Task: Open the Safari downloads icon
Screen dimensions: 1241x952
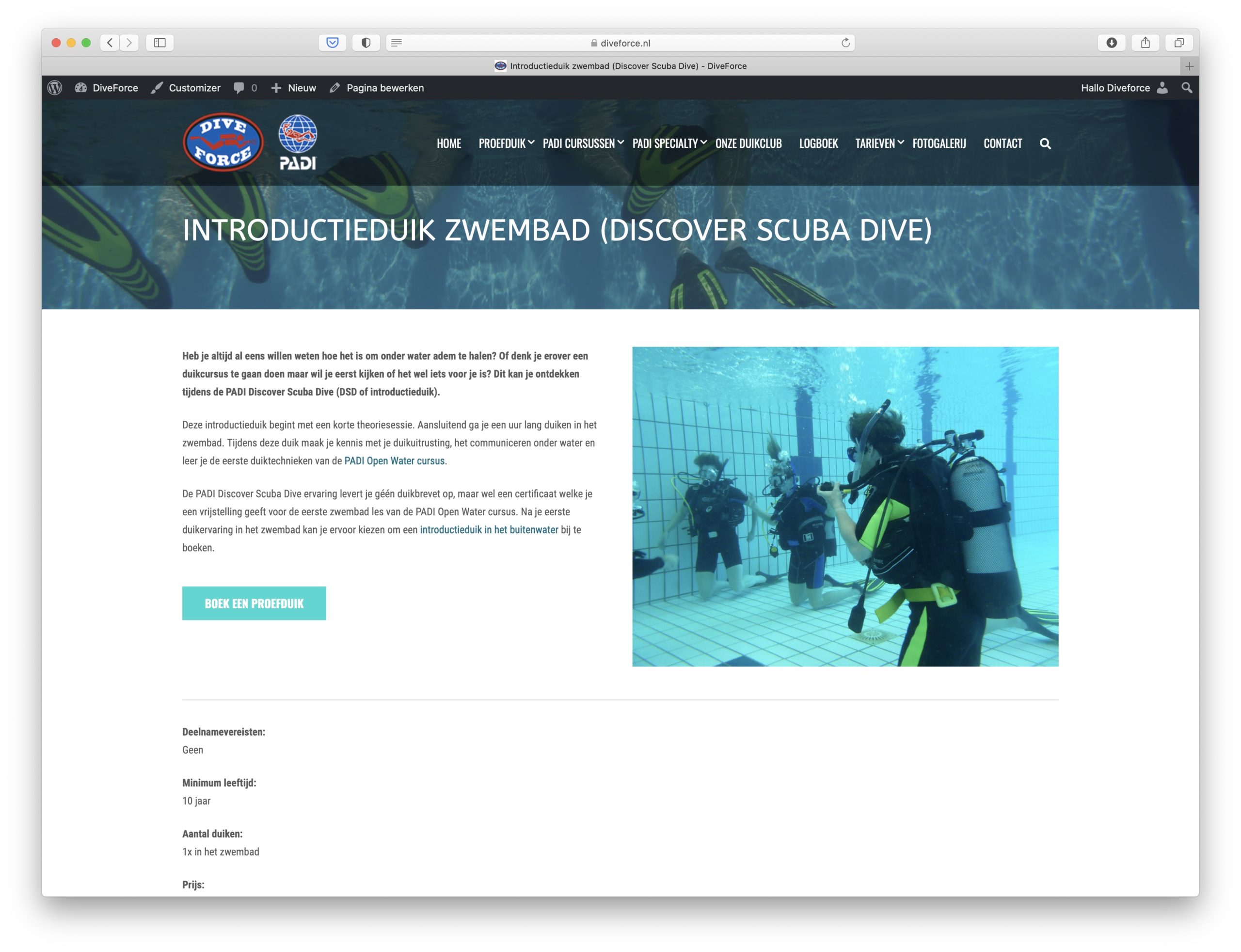Action: (1112, 43)
